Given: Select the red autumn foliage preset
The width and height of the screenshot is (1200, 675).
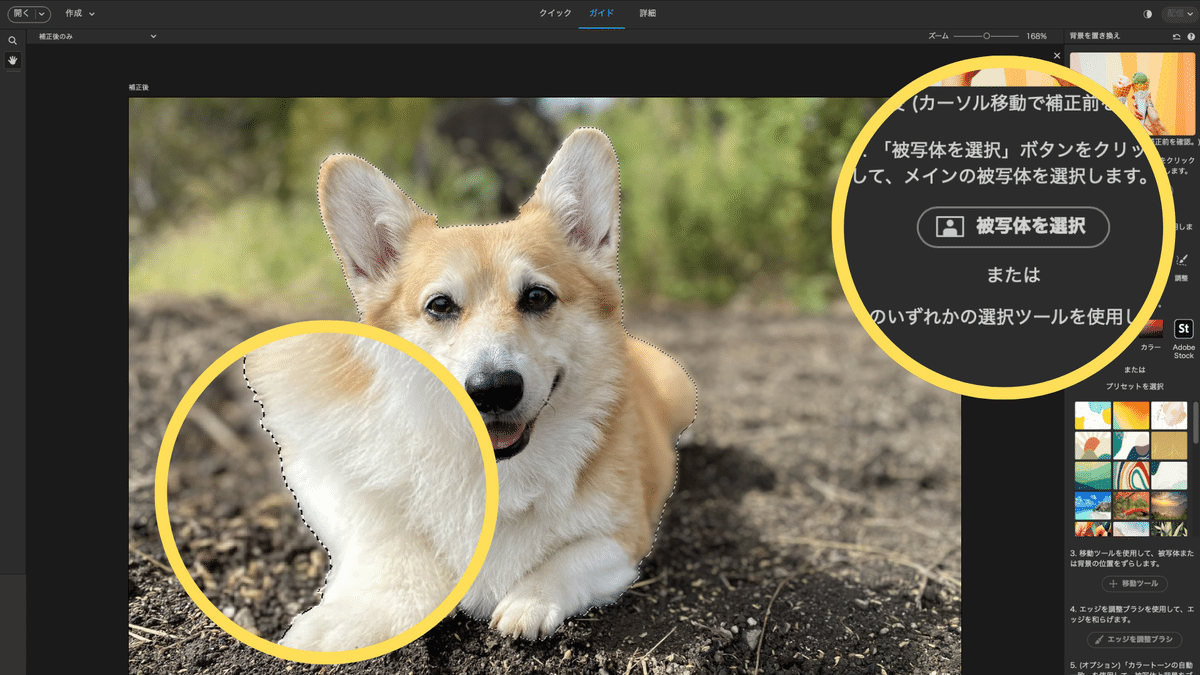Looking at the screenshot, I should 1130,505.
